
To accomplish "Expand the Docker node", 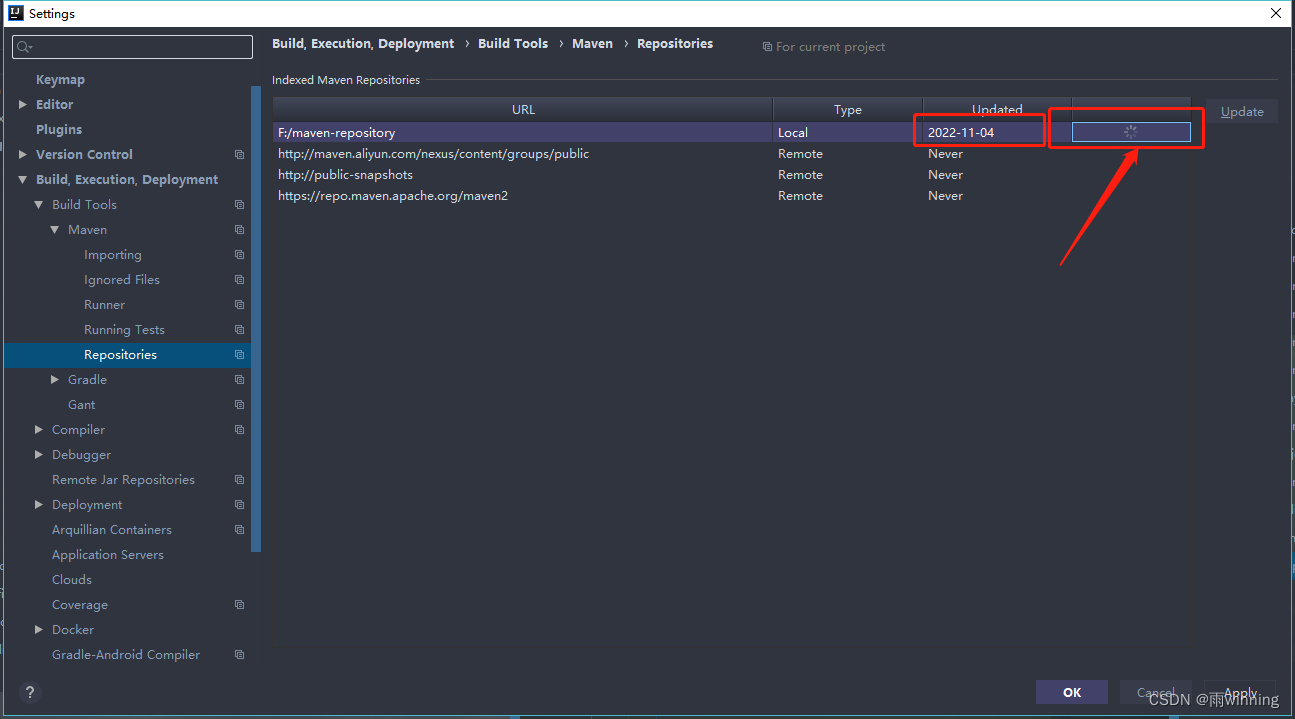I will pos(39,630).
